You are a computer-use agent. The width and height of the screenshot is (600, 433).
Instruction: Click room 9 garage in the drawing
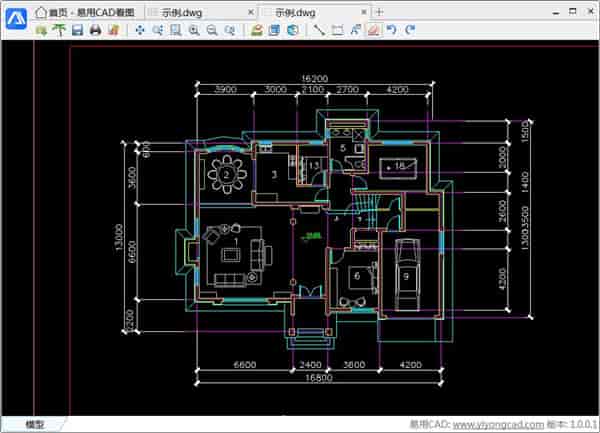point(408,274)
